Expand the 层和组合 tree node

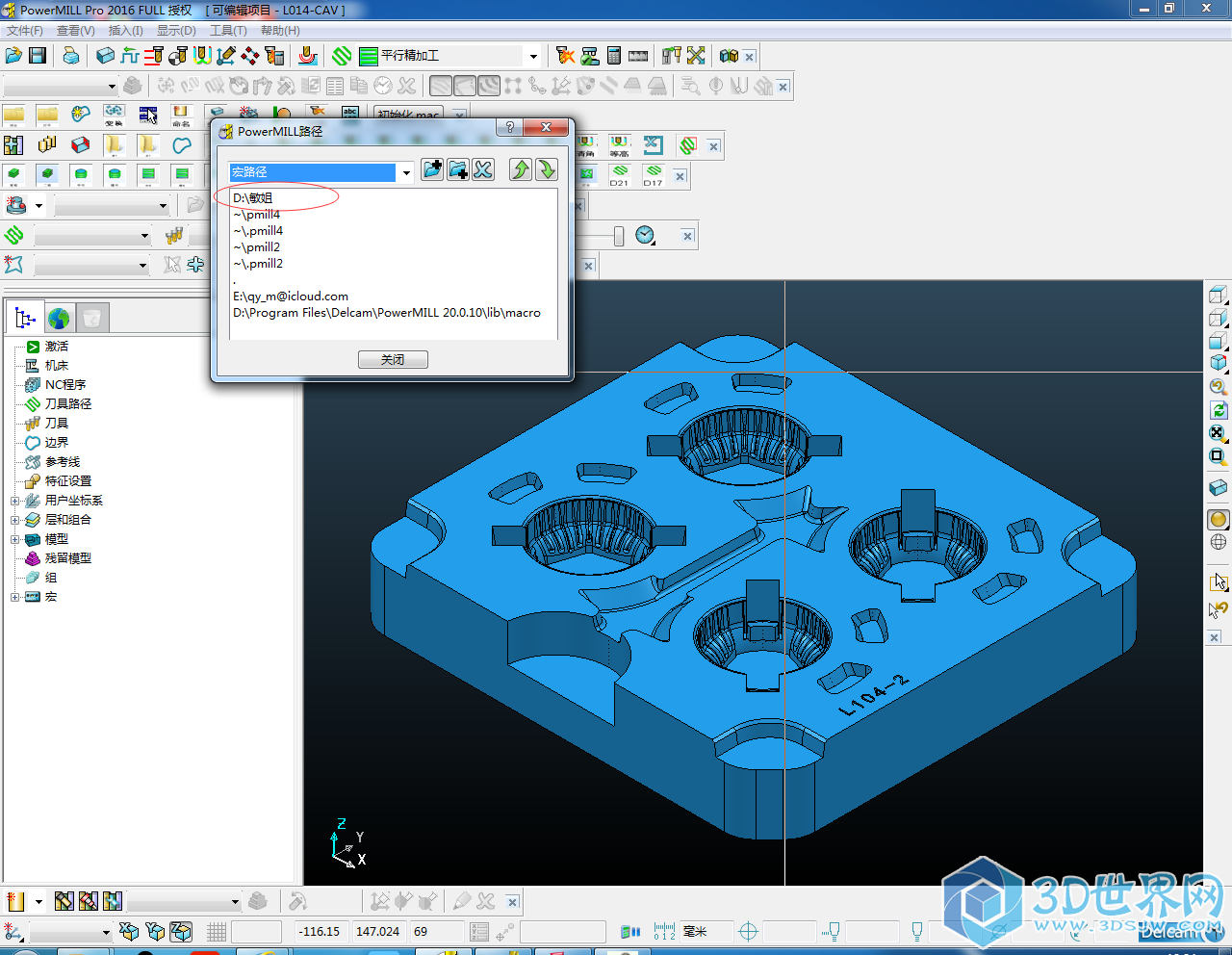click(x=14, y=520)
